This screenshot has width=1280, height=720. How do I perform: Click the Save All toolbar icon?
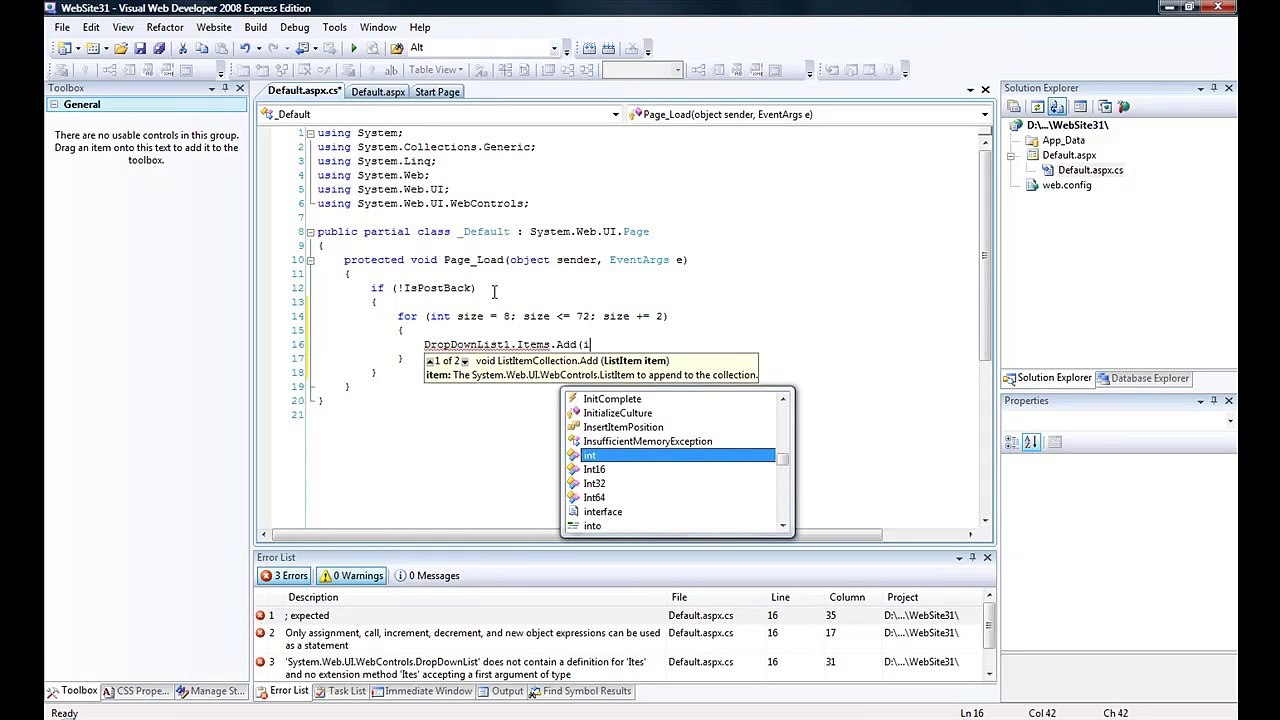point(158,48)
